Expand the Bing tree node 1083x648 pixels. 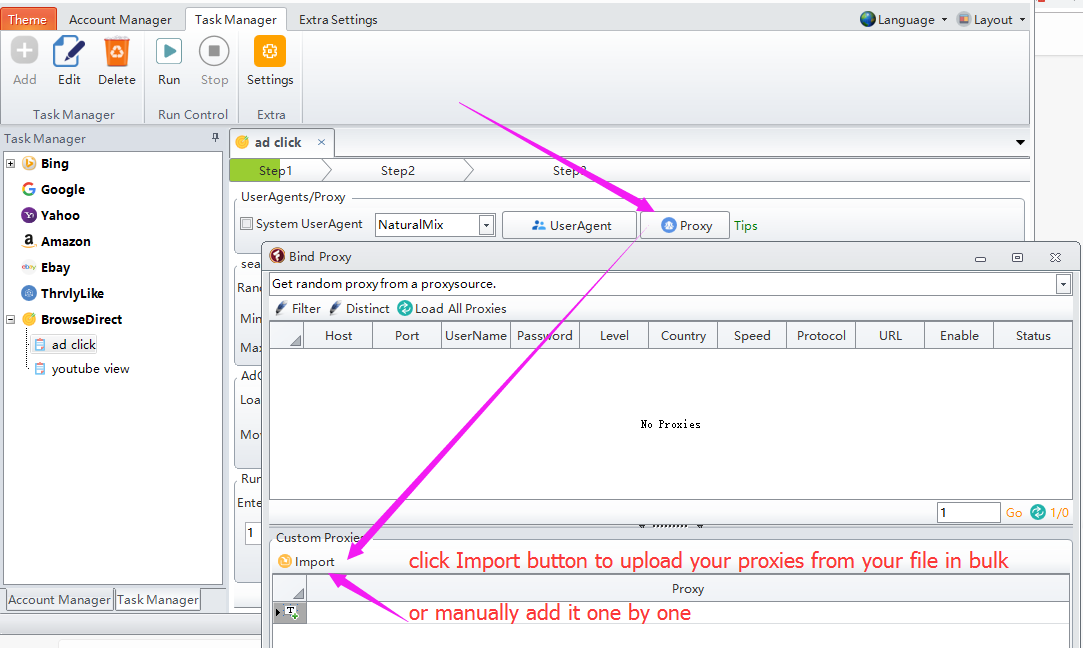click(10, 163)
